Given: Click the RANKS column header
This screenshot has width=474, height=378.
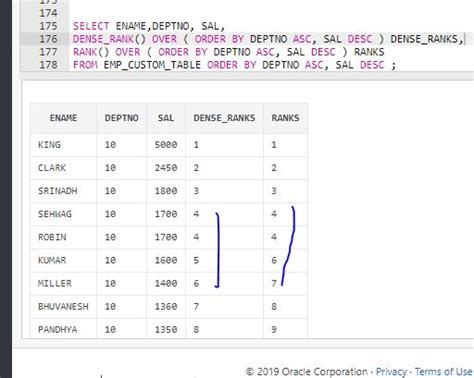Looking at the screenshot, I should pyautogui.click(x=285, y=118).
